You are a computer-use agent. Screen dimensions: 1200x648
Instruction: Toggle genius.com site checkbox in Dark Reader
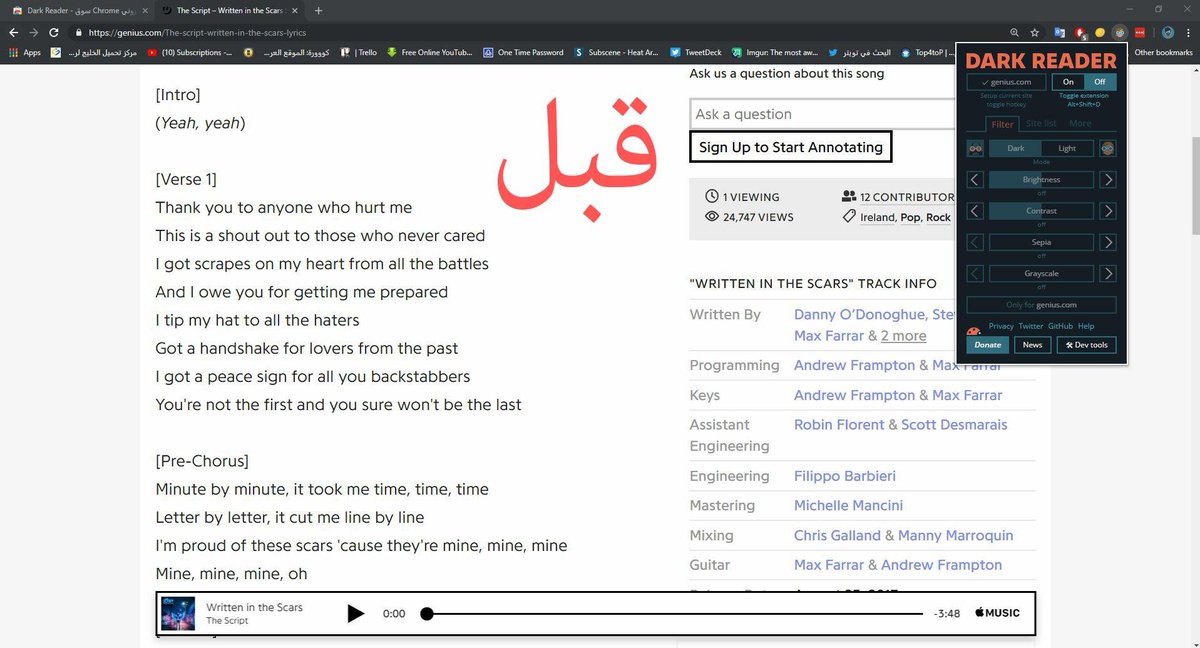[1006, 82]
